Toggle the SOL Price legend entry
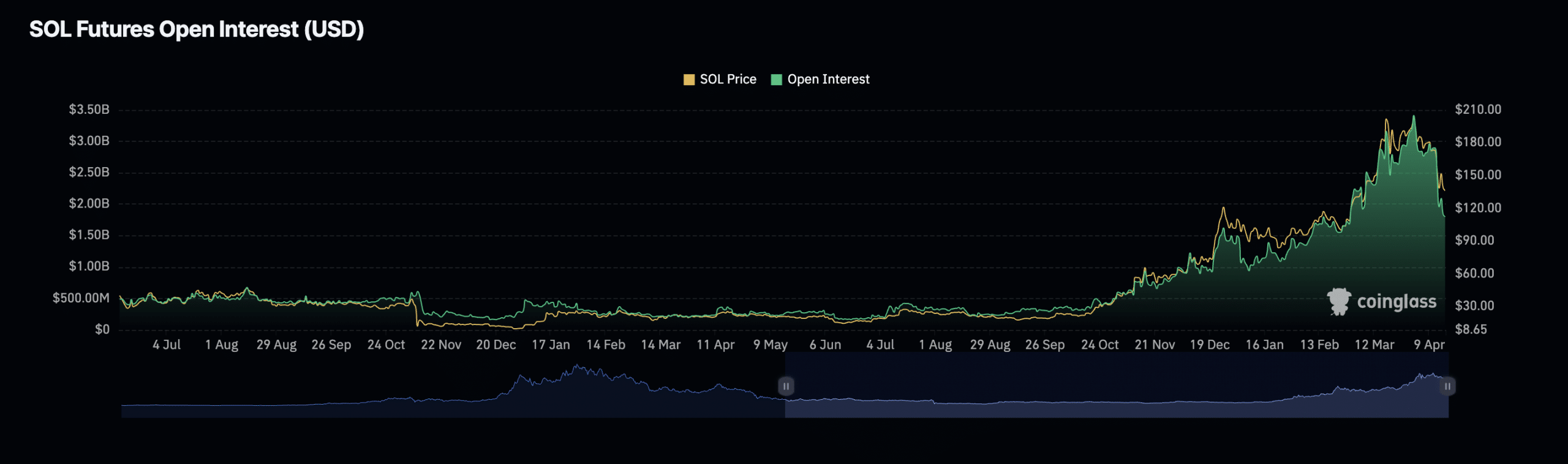1568x464 pixels. pyautogui.click(x=720, y=80)
